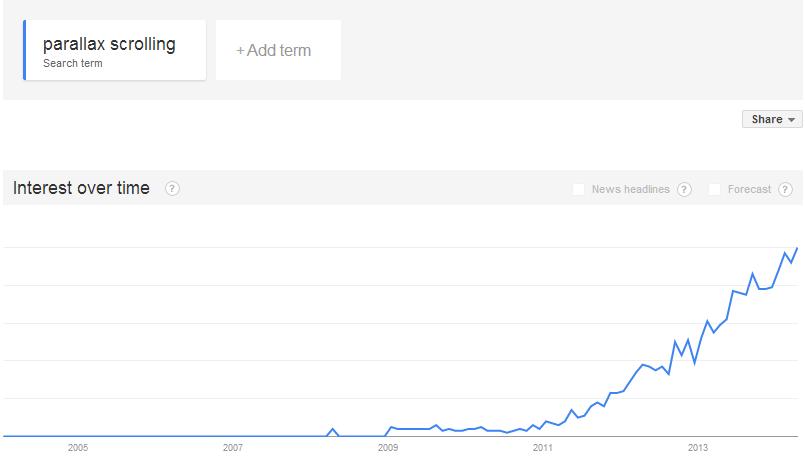
Task: Enable the News headlines checkbox
Action: tap(579, 189)
